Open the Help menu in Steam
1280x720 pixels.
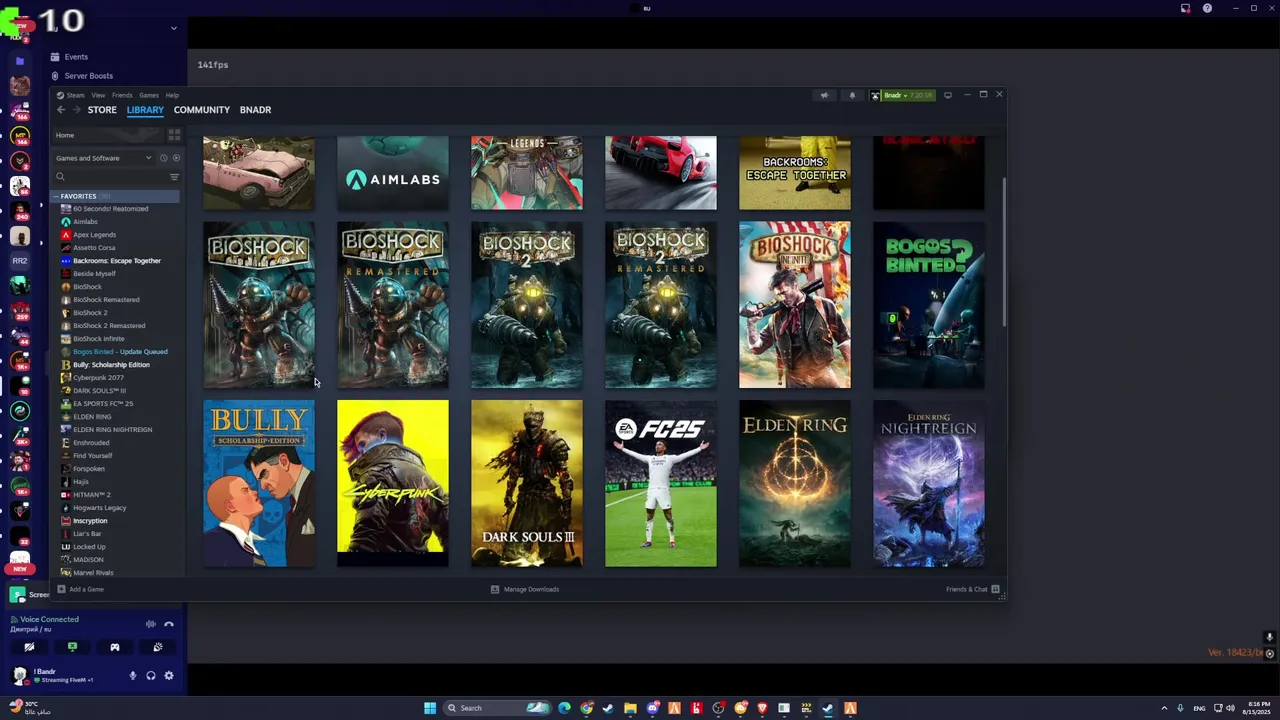(x=172, y=95)
